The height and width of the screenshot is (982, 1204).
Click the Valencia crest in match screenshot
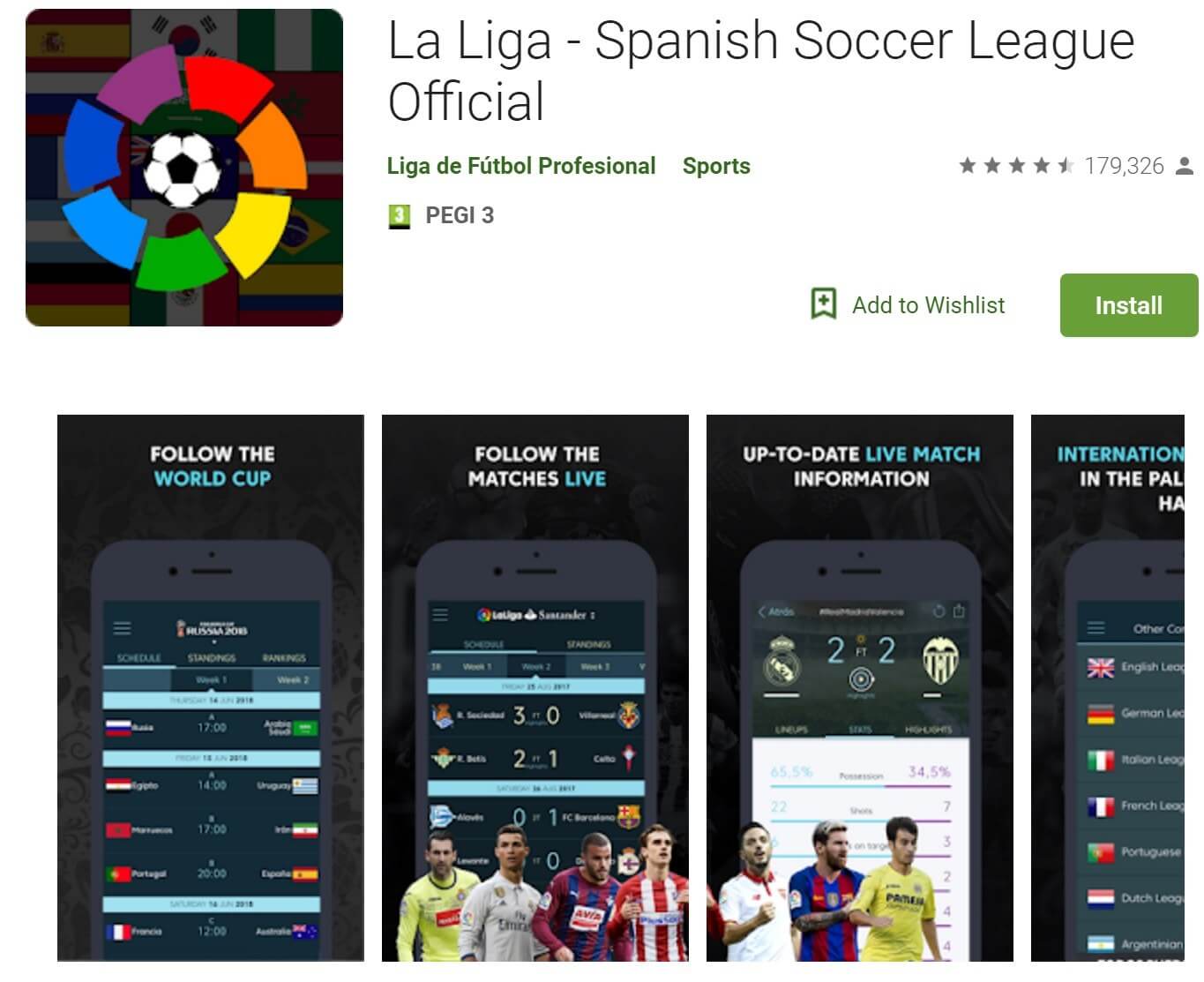[x=940, y=663]
